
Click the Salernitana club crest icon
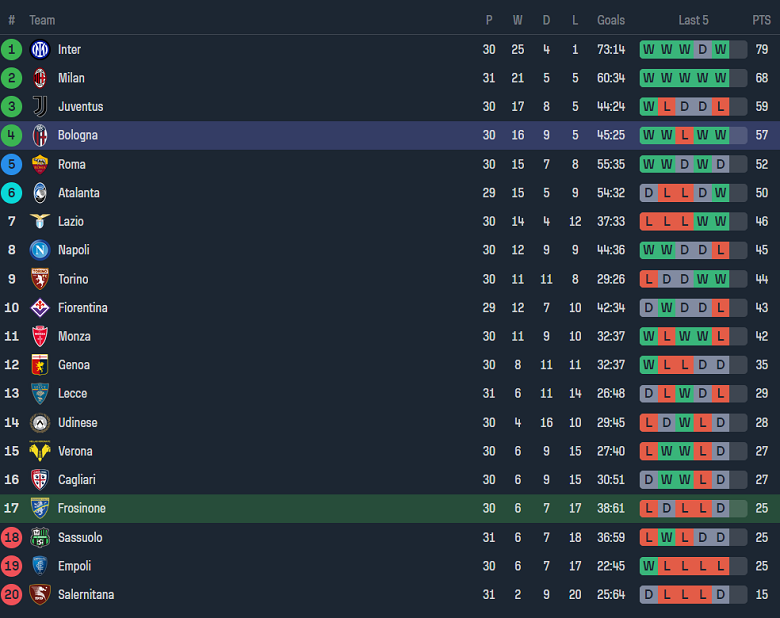(40, 595)
